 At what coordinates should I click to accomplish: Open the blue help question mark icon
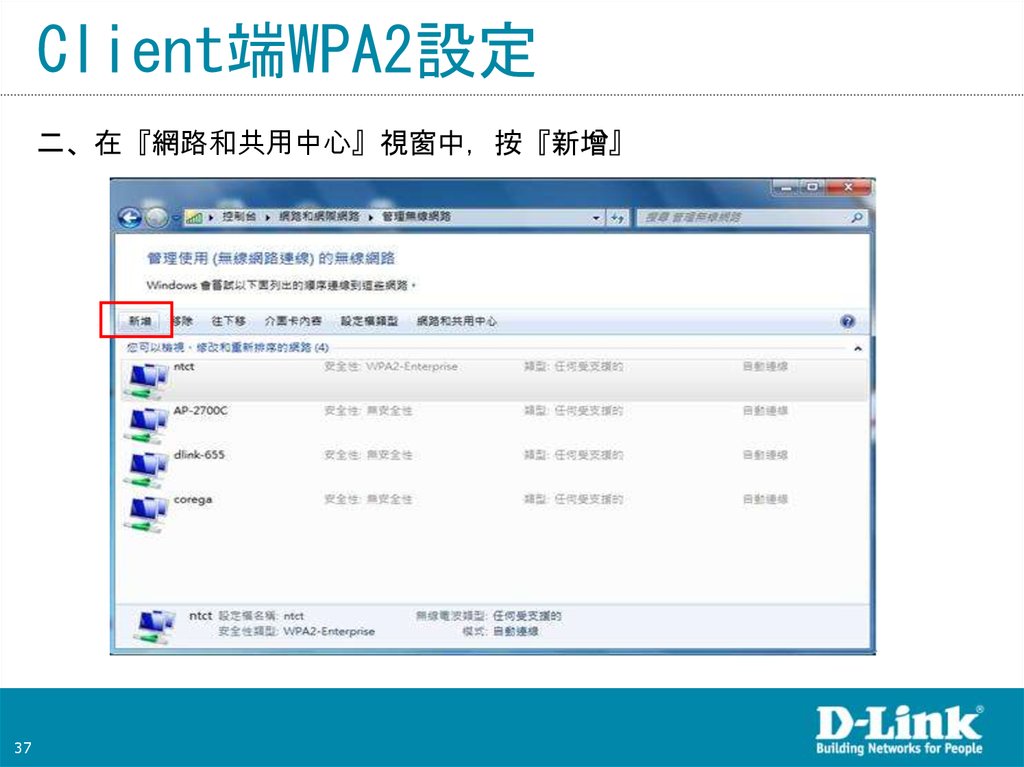(848, 321)
